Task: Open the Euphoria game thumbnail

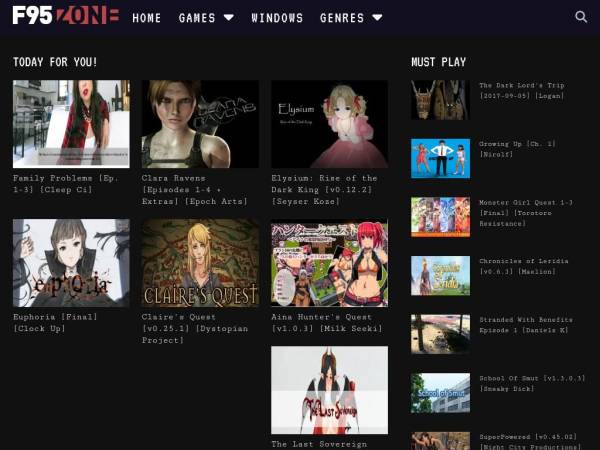Action: point(71,263)
